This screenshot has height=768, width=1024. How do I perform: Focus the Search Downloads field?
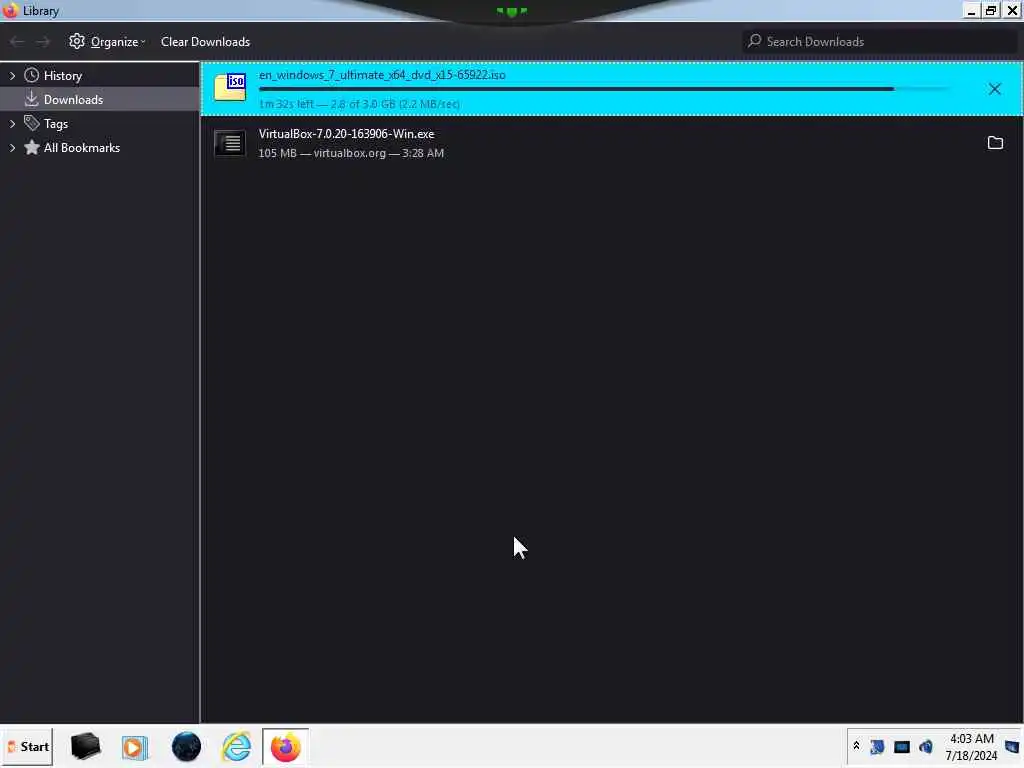click(880, 42)
